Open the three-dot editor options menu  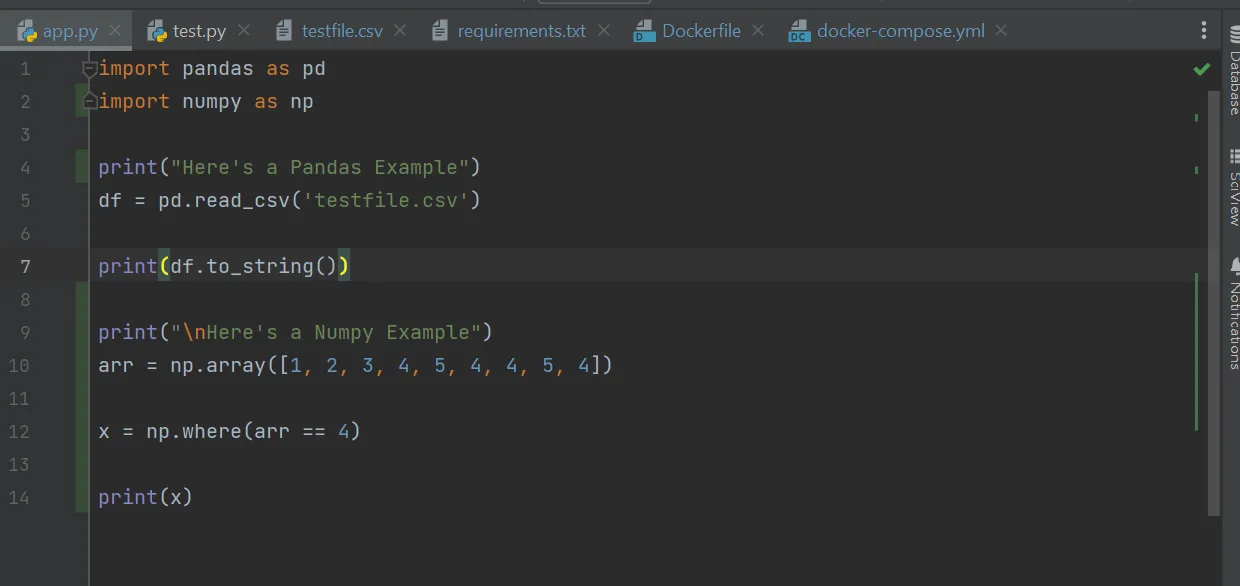coord(1203,30)
